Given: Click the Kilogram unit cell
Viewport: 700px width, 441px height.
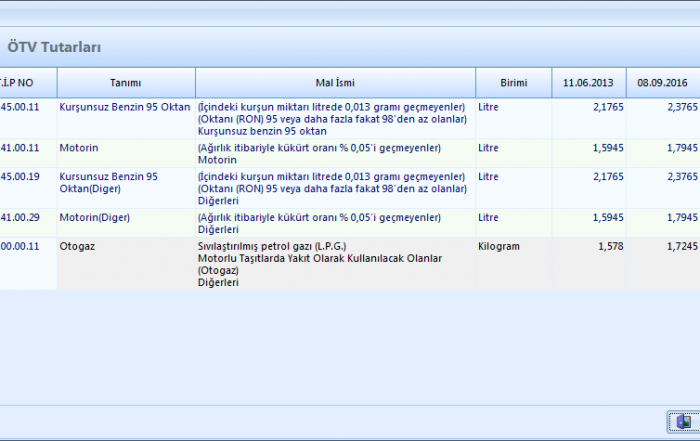Looking at the screenshot, I should click(x=500, y=245).
